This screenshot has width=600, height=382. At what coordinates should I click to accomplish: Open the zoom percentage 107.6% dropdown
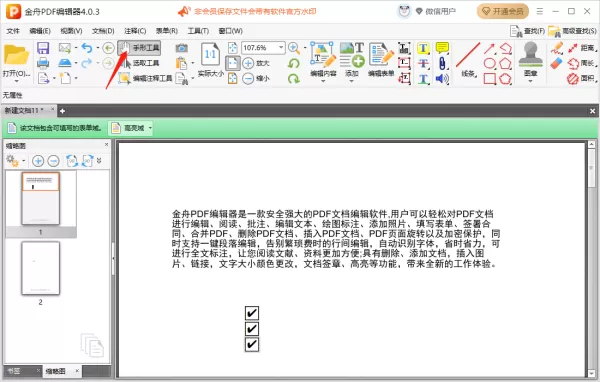[281, 47]
